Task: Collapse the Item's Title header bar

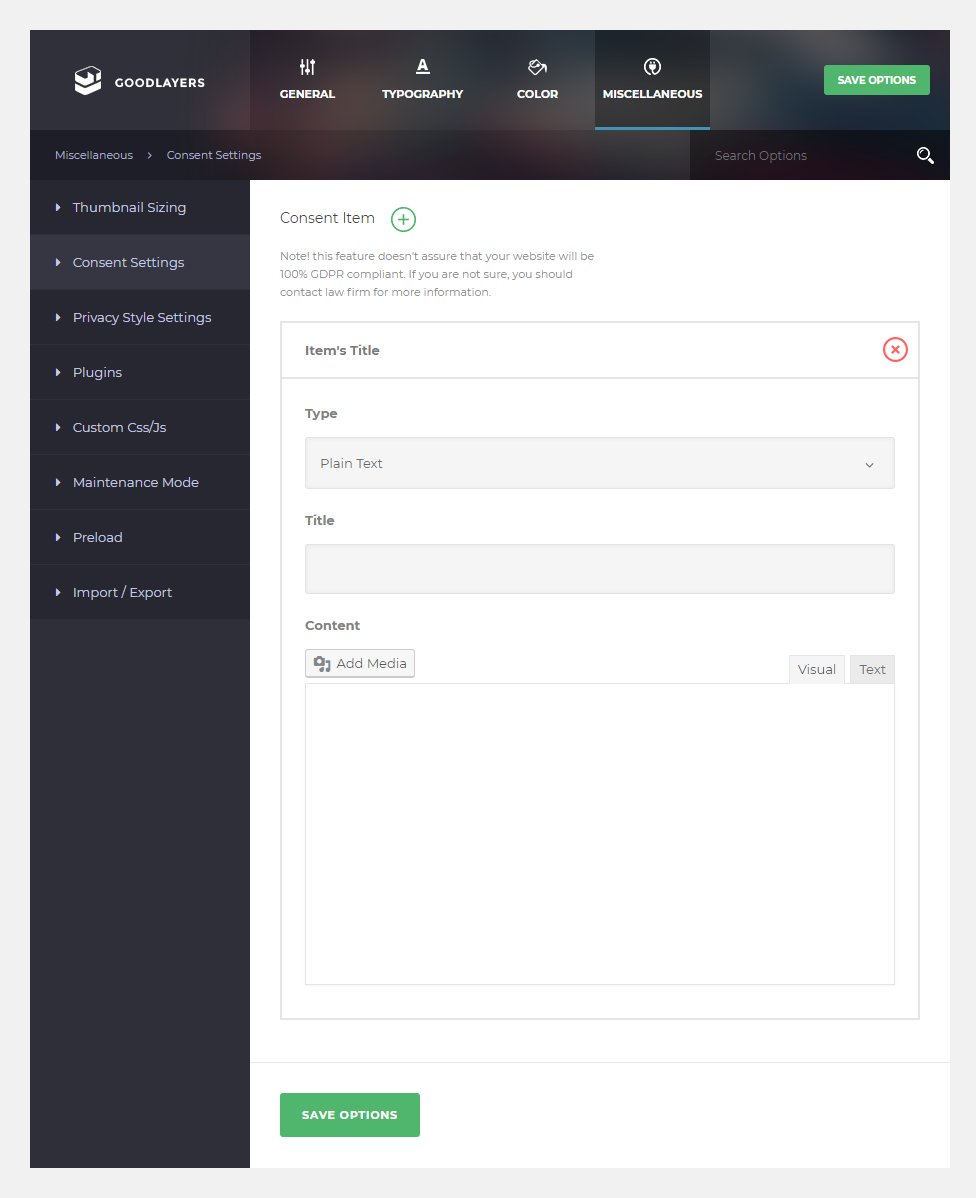Action: click(x=599, y=350)
